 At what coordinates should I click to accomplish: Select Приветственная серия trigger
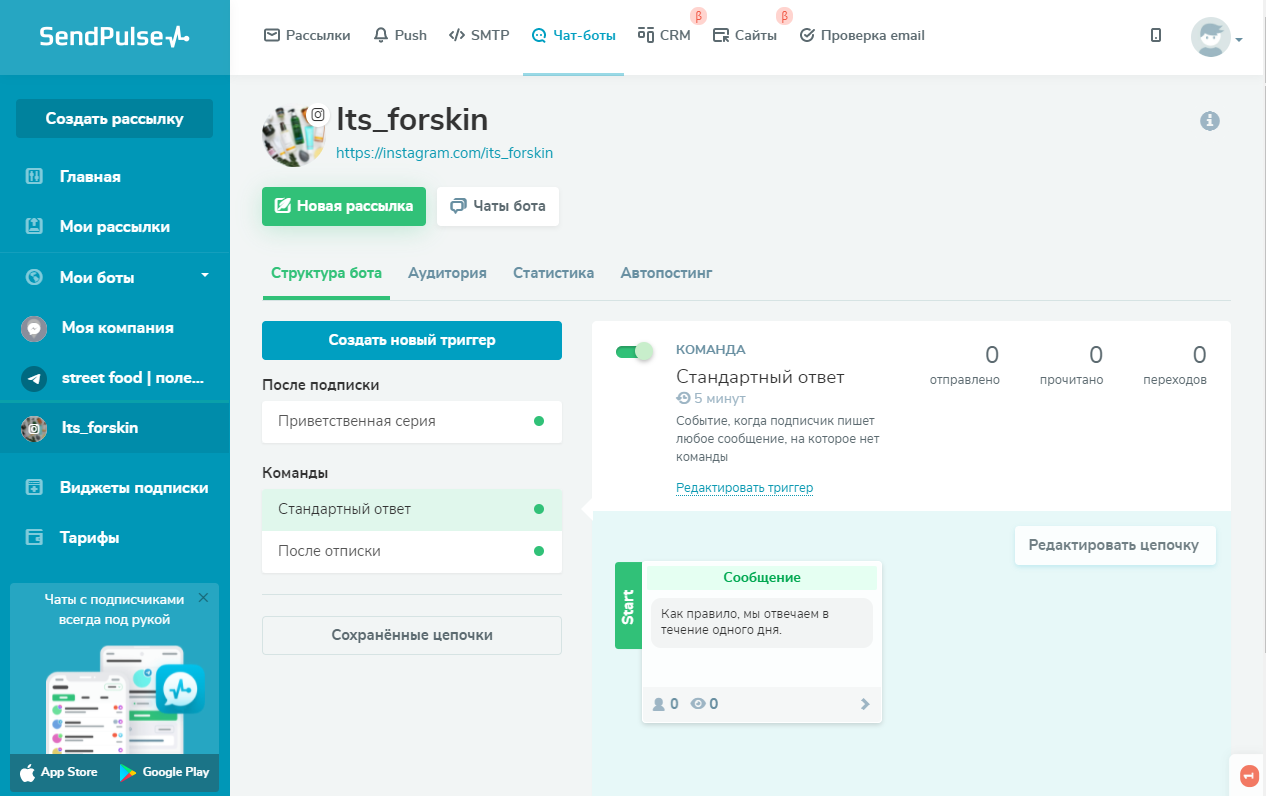coord(412,421)
